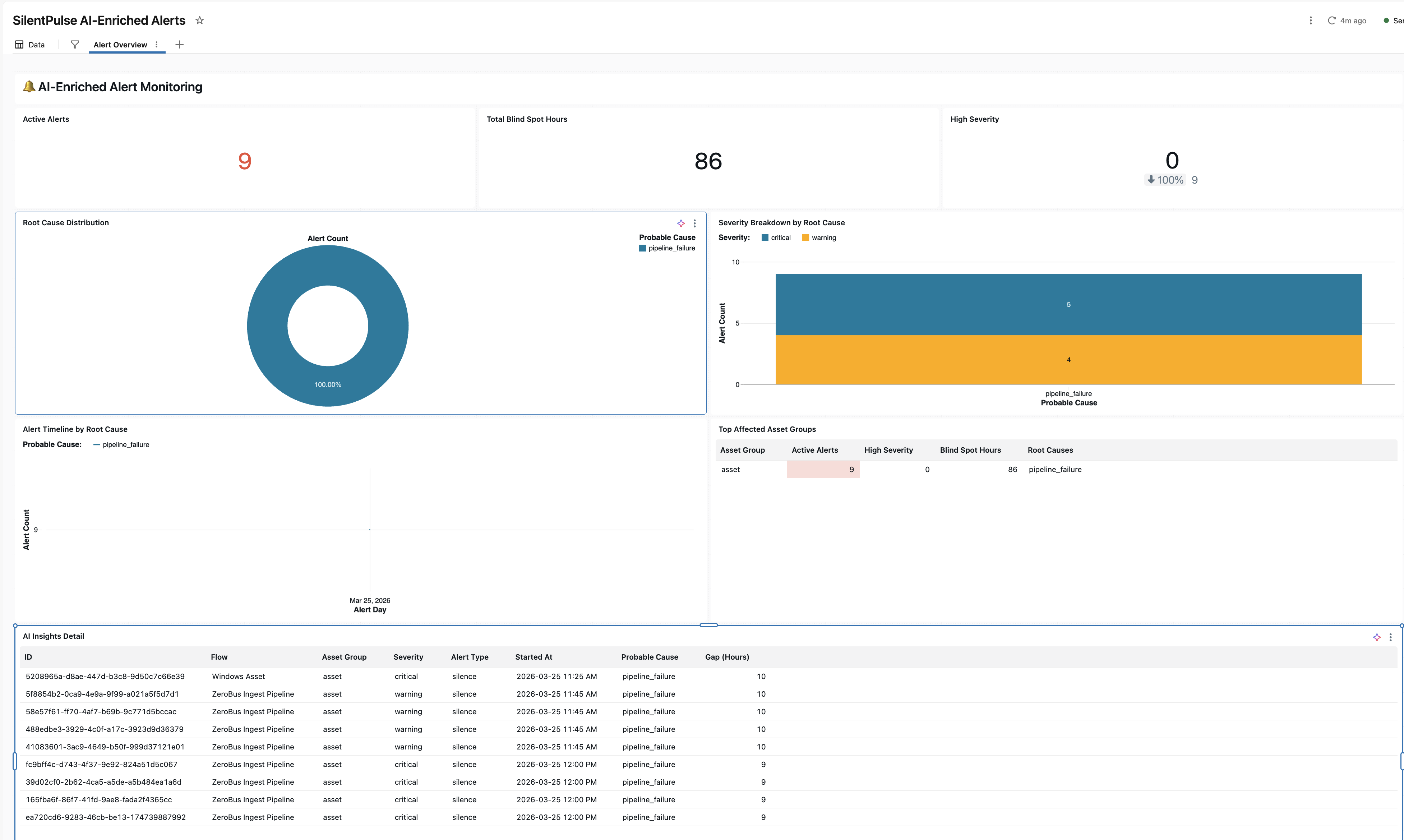Add a new page with plus icon
Image resolution: width=1404 pixels, height=840 pixels.
(x=179, y=45)
